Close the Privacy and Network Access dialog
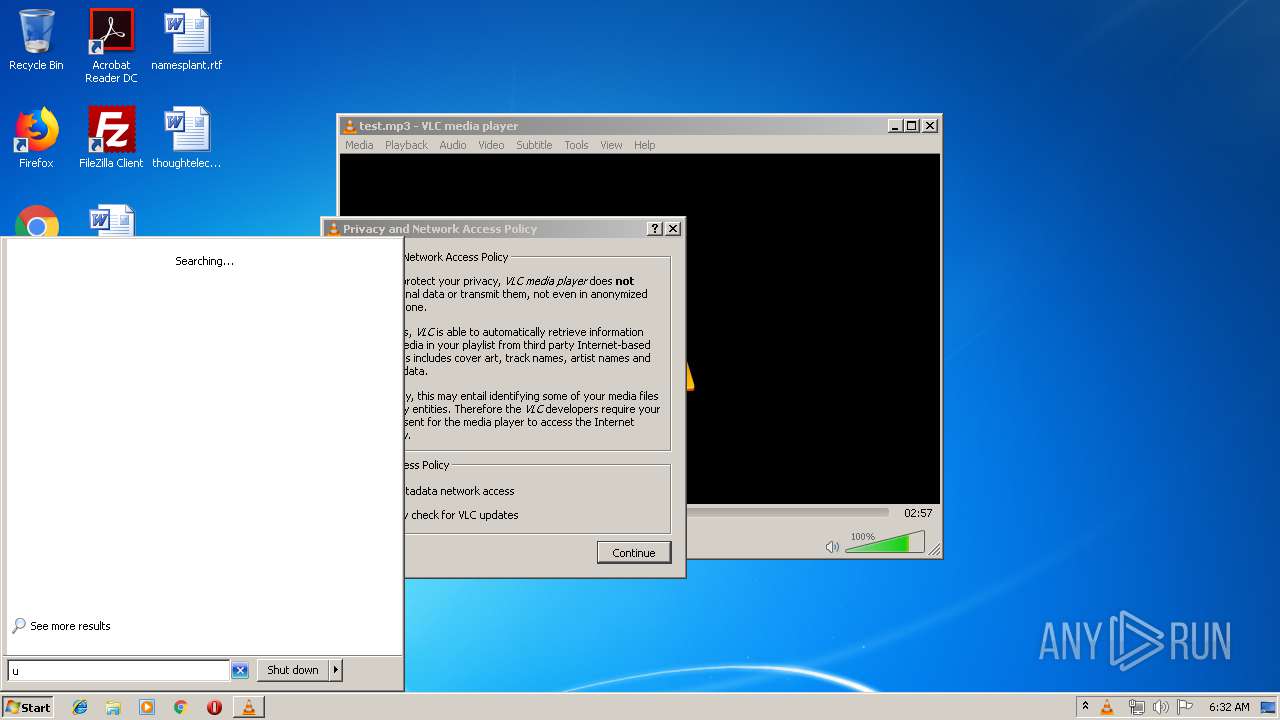The width and height of the screenshot is (1280, 720). [673, 229]
